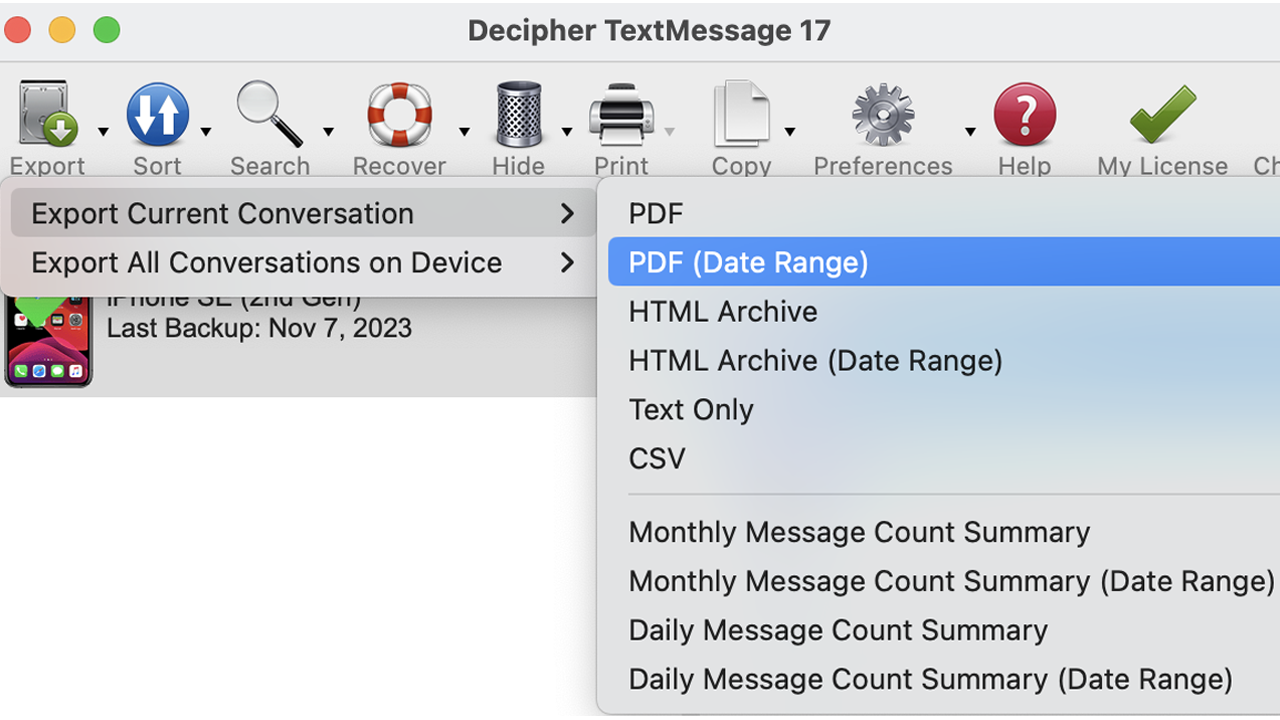Click the Export hard drive icon

(x=46, y=115)
